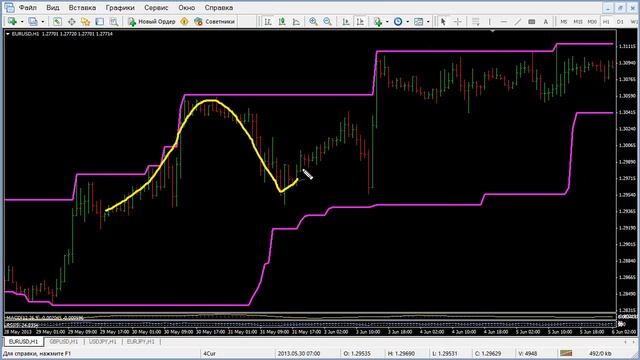Image resolution: width=640 pixels, height=360 pixels.
Task: Click the 1.31115 price scale label
Action: (x=628, y=47)
